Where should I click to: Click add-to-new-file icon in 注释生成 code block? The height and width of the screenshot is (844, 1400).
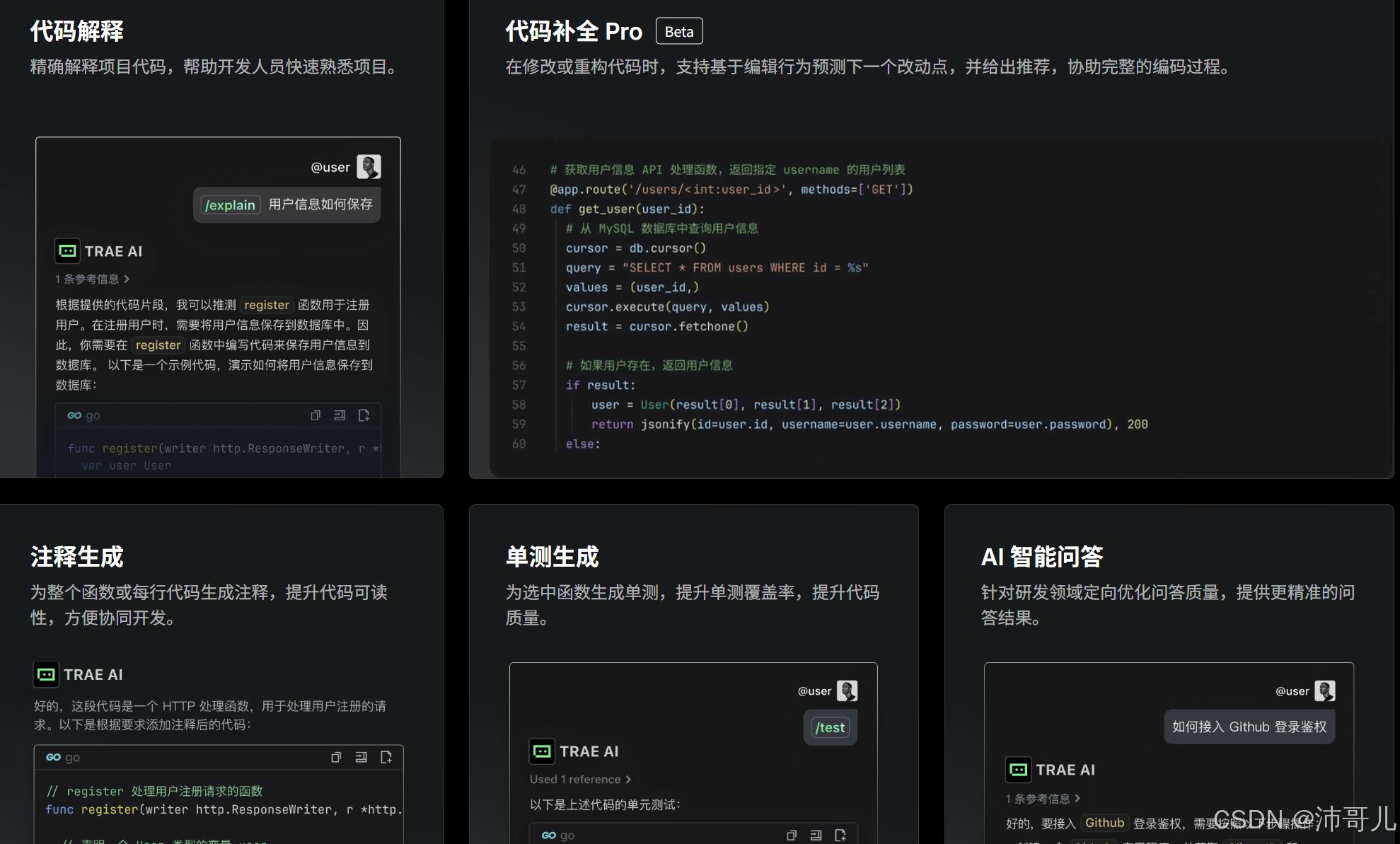click(x=386, y=757)
